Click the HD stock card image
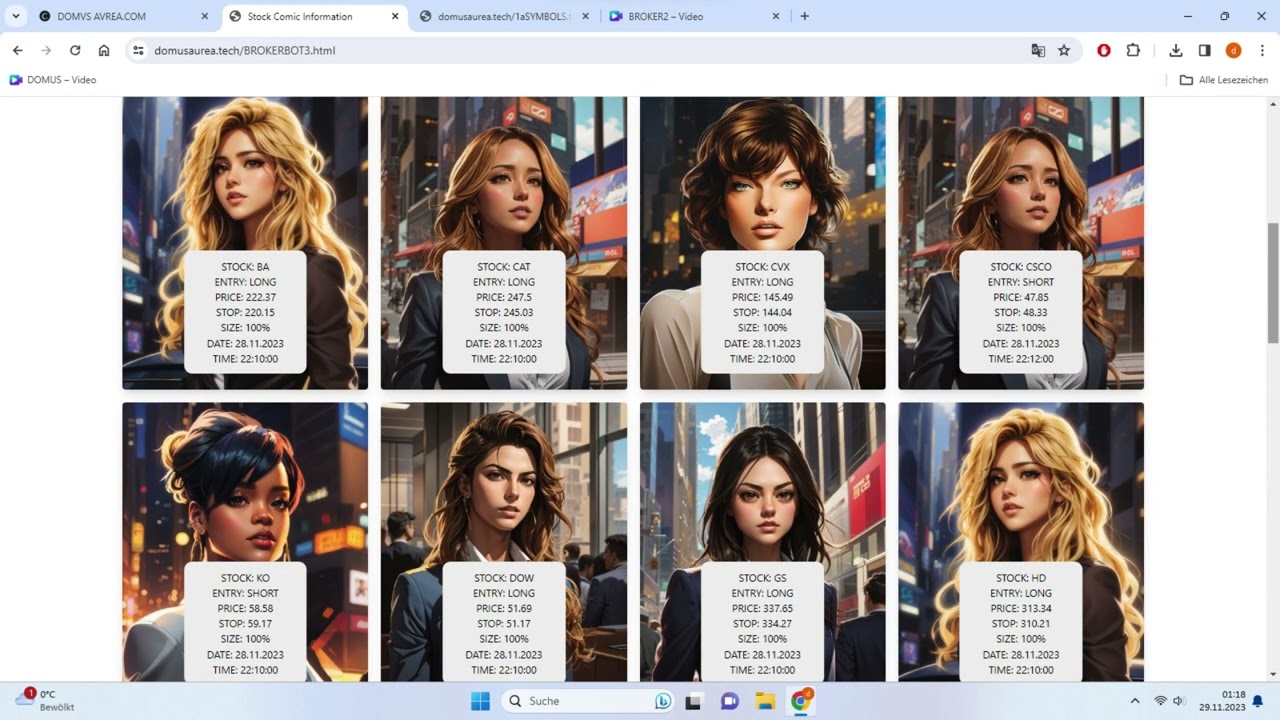The image size is (1280, 720). [x=1021, y=542]
